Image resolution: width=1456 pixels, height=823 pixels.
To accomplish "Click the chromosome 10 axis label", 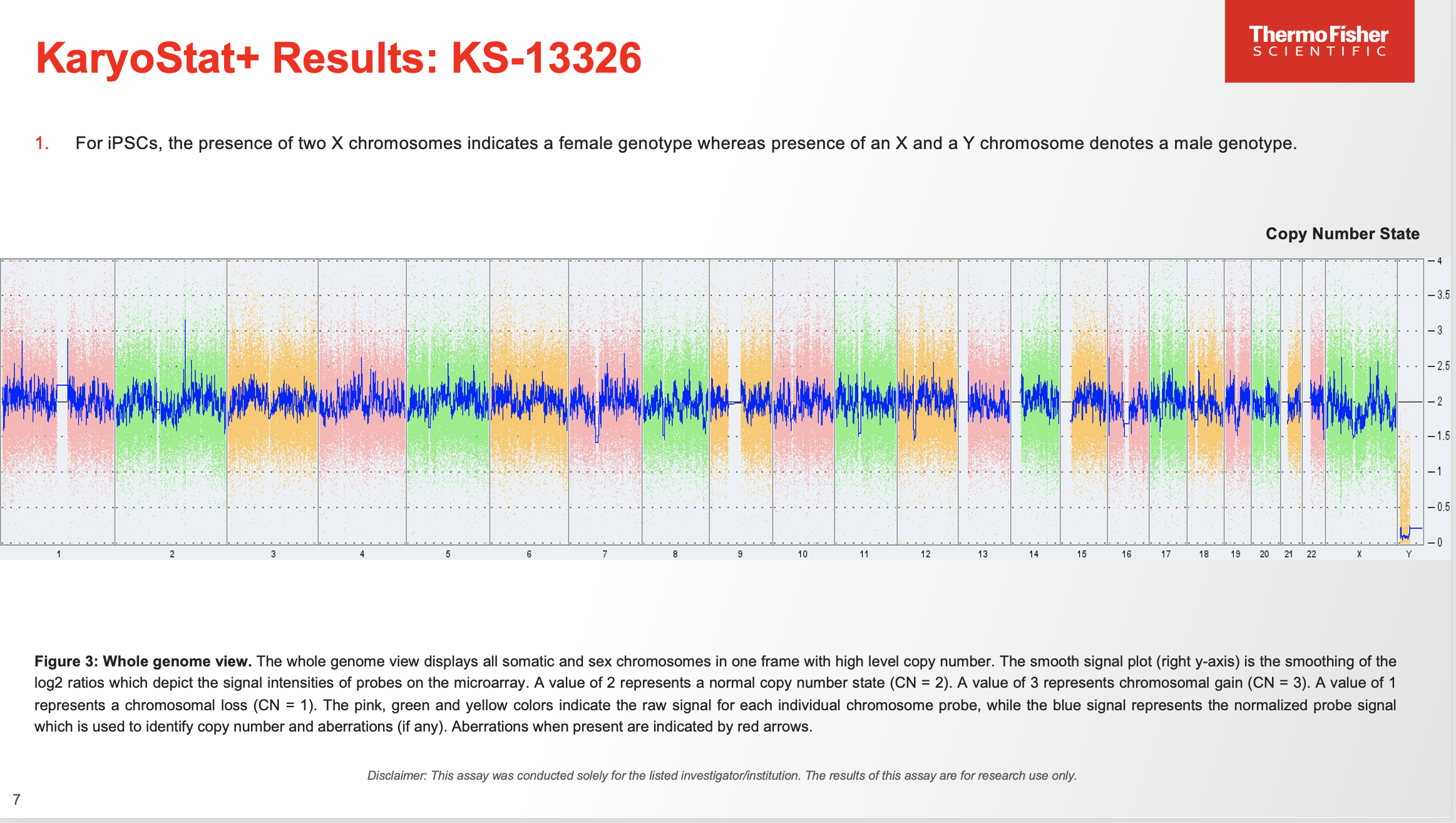I will coord(802,554).
